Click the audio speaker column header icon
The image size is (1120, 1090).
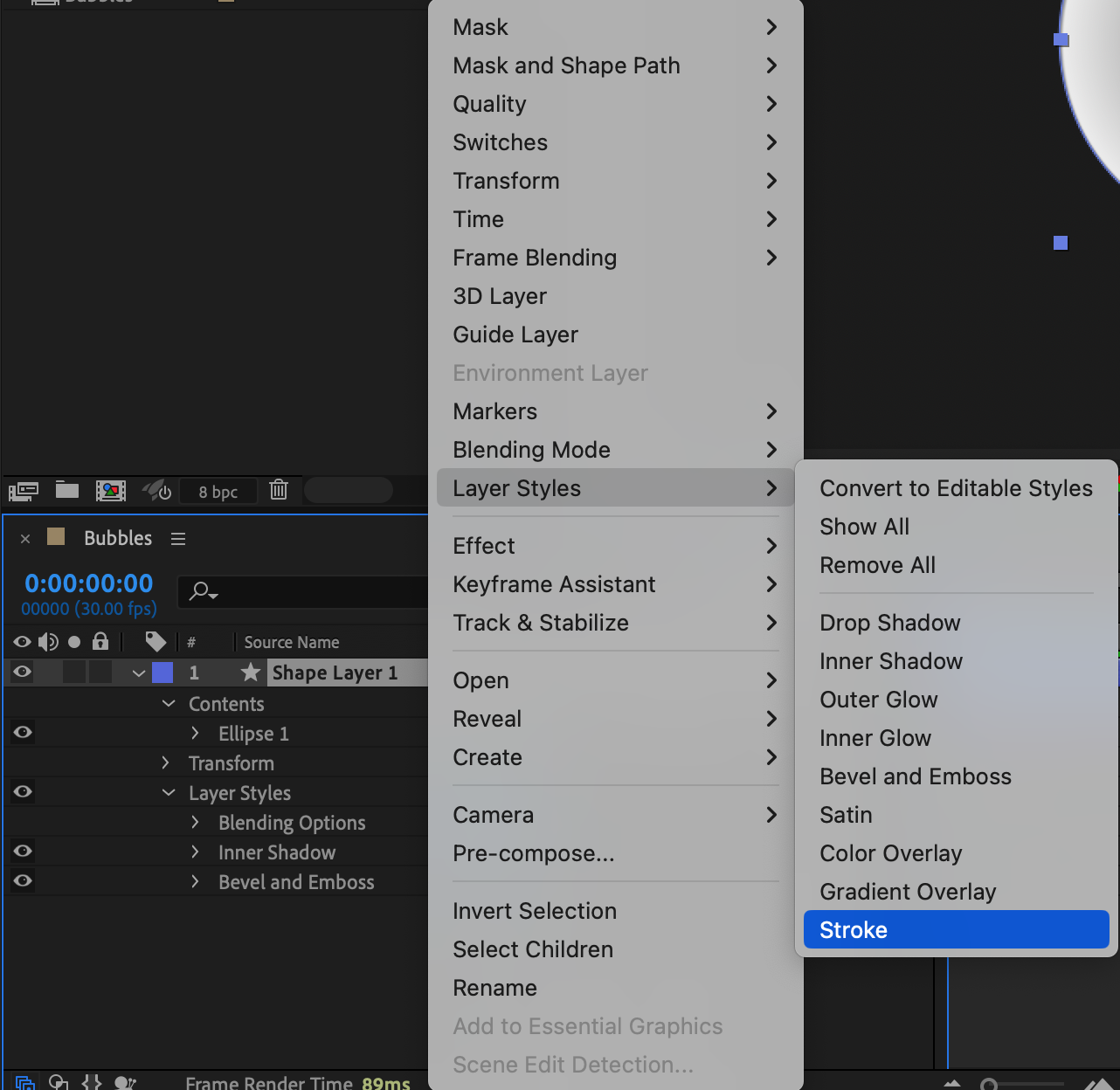48,642
